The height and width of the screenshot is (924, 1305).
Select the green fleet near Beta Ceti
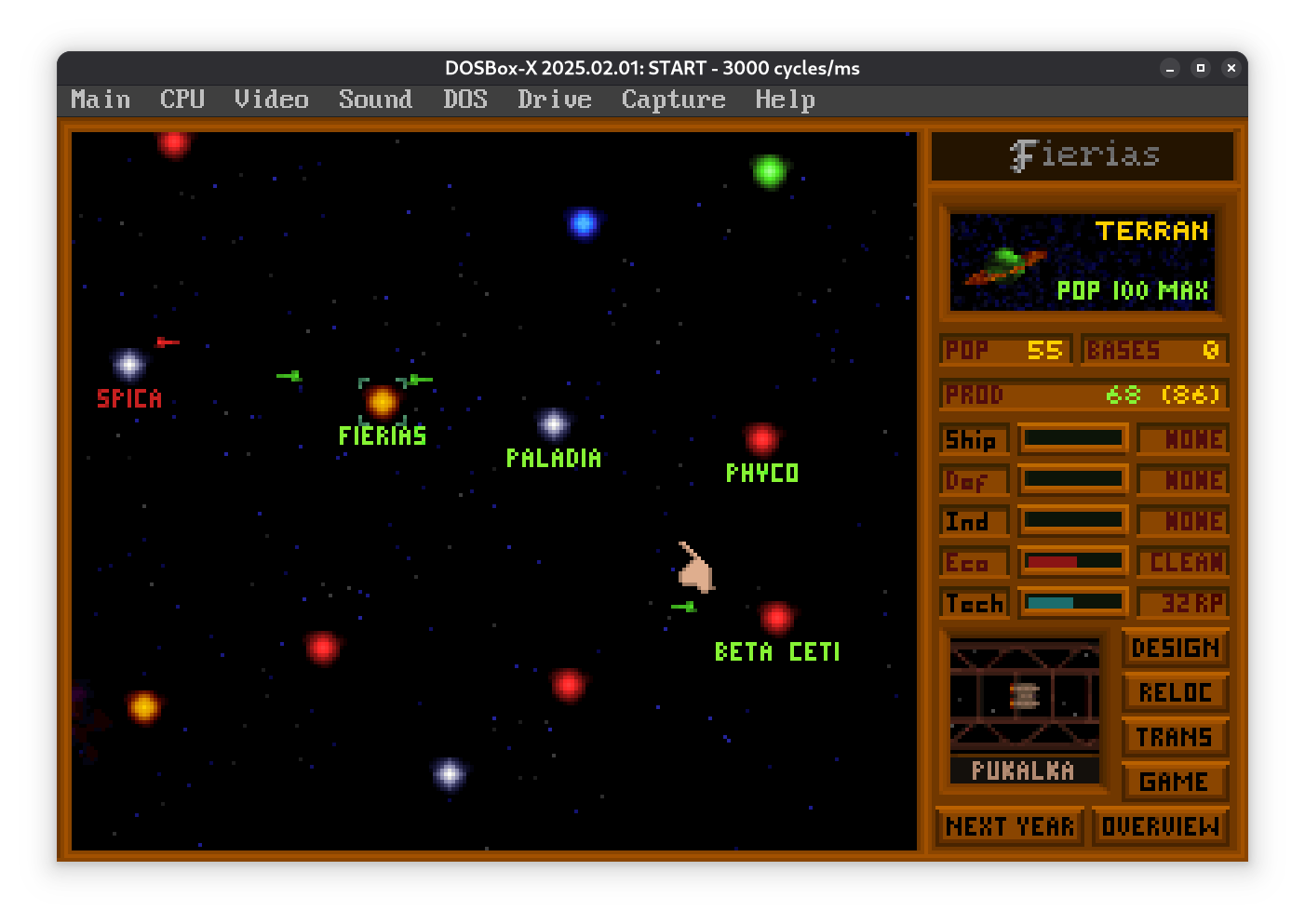click(684, 607)
